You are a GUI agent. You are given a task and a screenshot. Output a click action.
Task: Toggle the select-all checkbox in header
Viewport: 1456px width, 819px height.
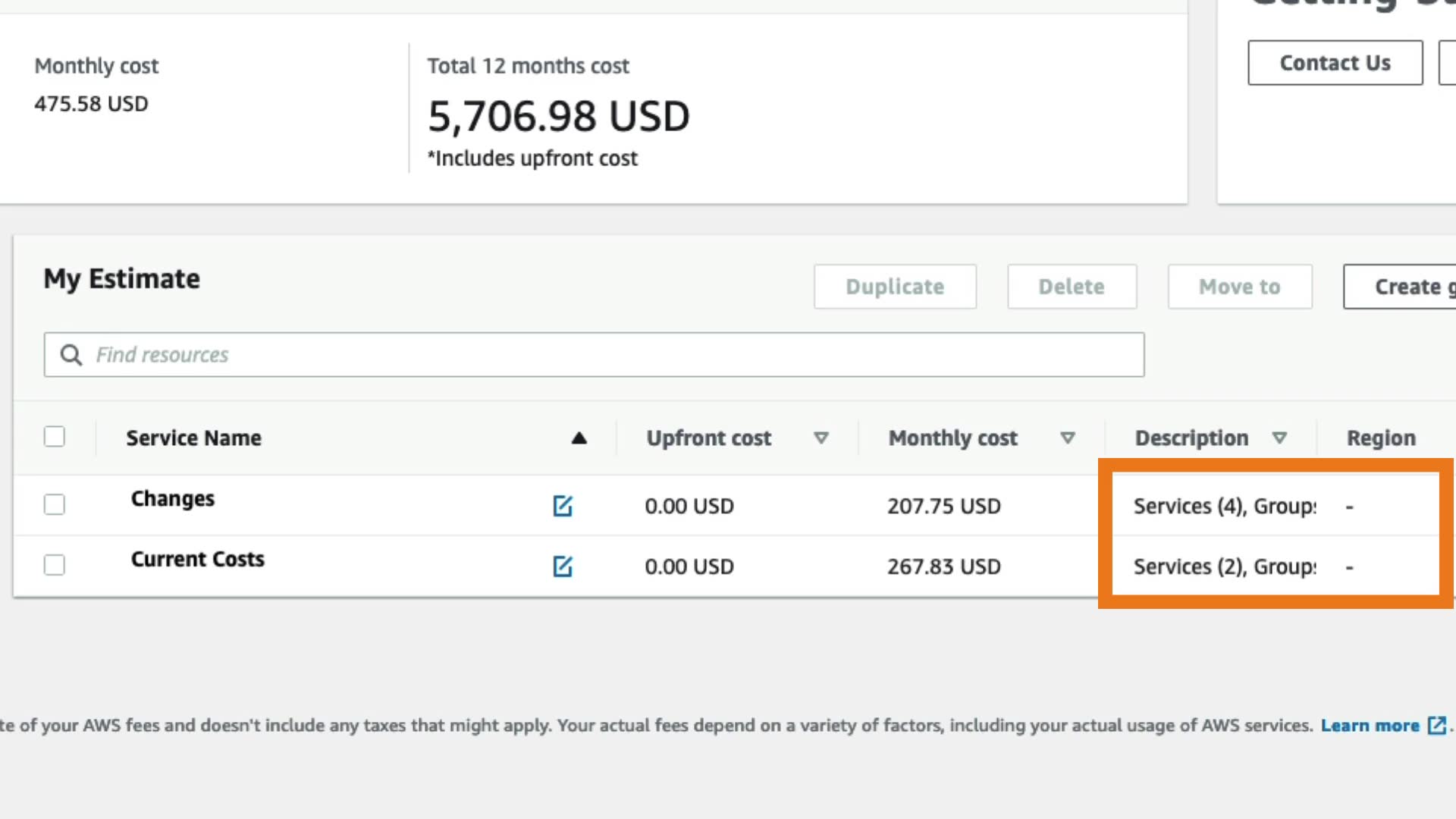tap(55, 437)
